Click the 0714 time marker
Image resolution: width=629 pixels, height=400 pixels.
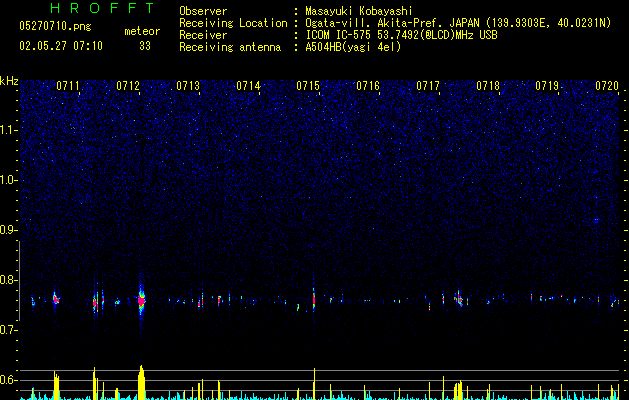pos(248,85)
